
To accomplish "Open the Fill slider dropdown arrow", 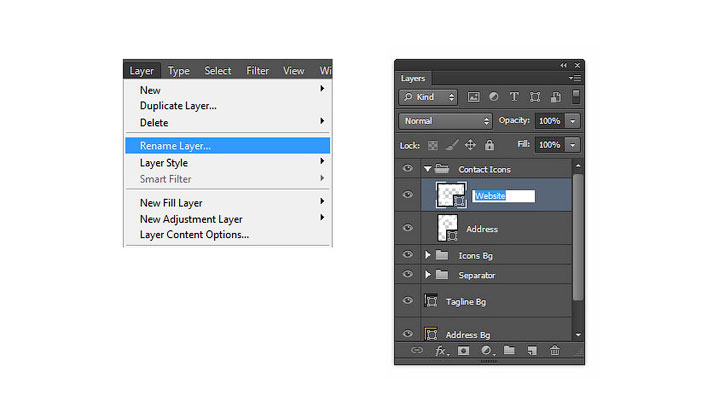I will [572, 145].
